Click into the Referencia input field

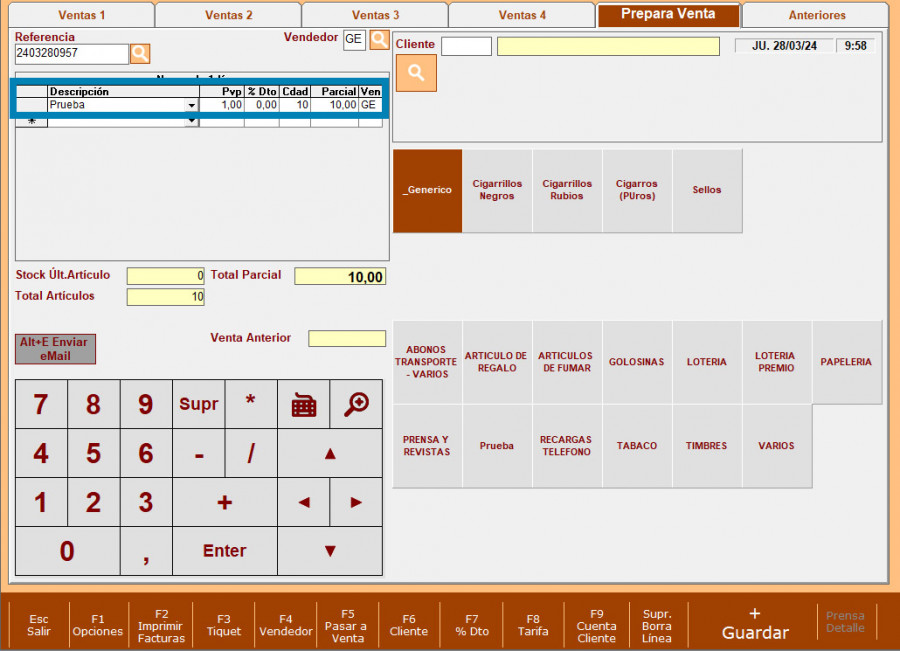pos(71,53)
